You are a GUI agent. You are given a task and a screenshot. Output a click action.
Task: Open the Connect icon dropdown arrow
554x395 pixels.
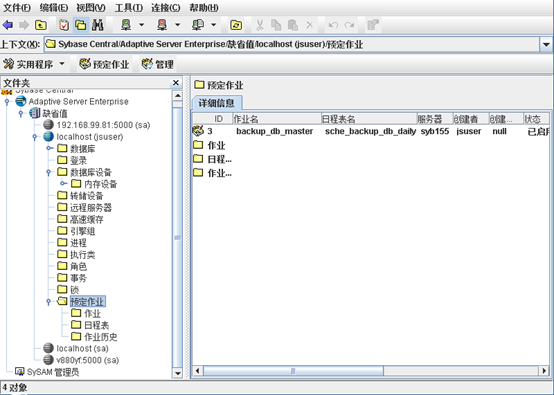point(141,25)
